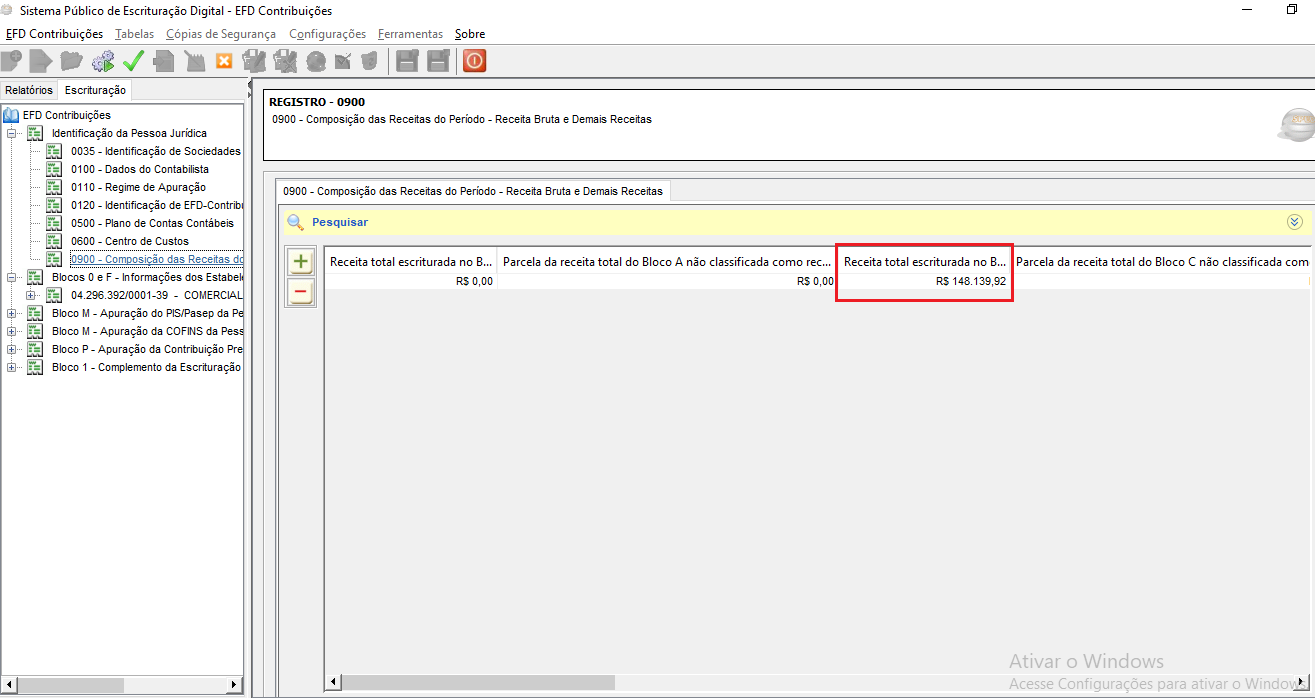Click the orange X toolbar icon

(224, 61)
